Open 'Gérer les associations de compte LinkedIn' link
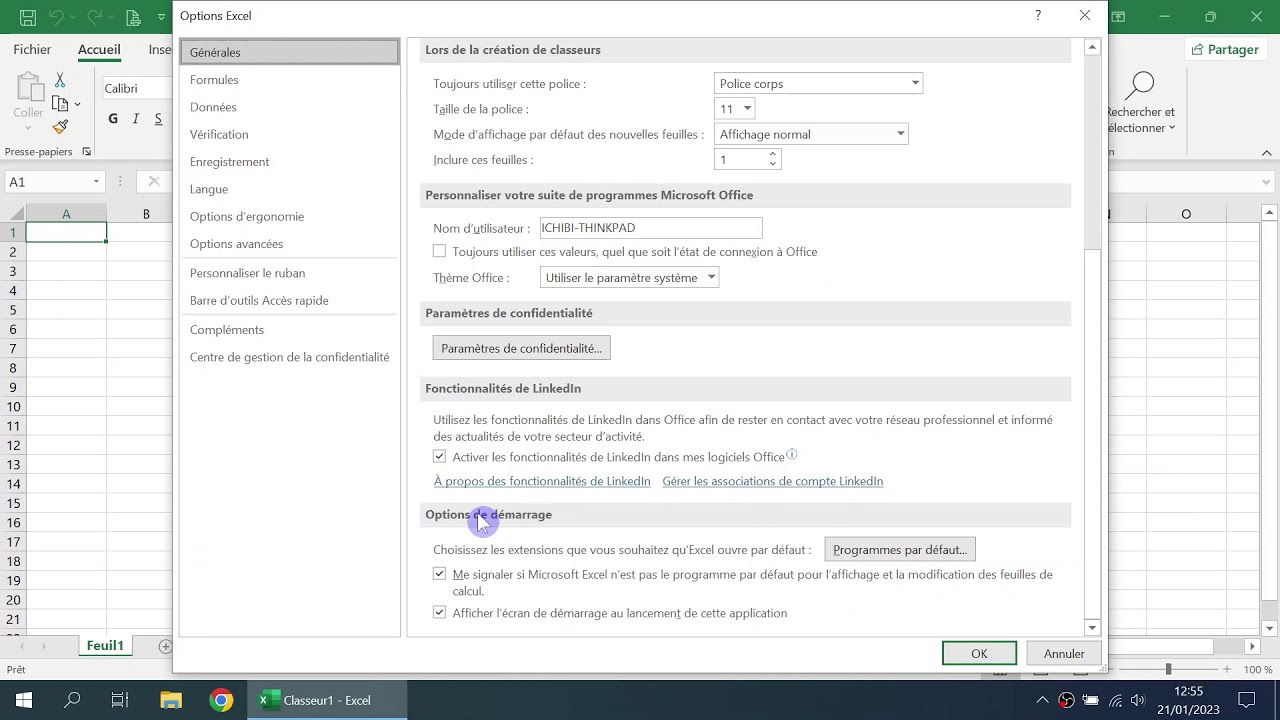 click(773, 481)
